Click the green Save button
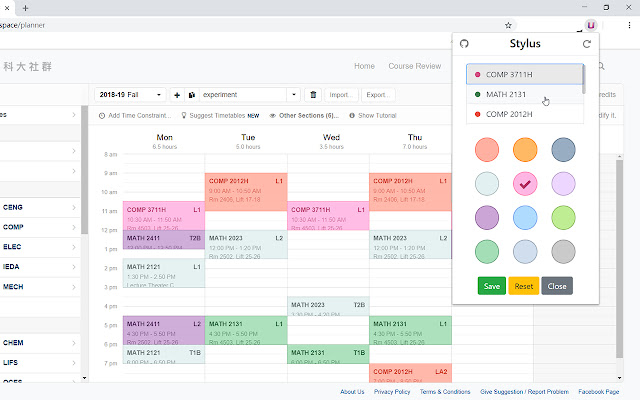The height and width of the screenshot is (400, 640). 491,286
